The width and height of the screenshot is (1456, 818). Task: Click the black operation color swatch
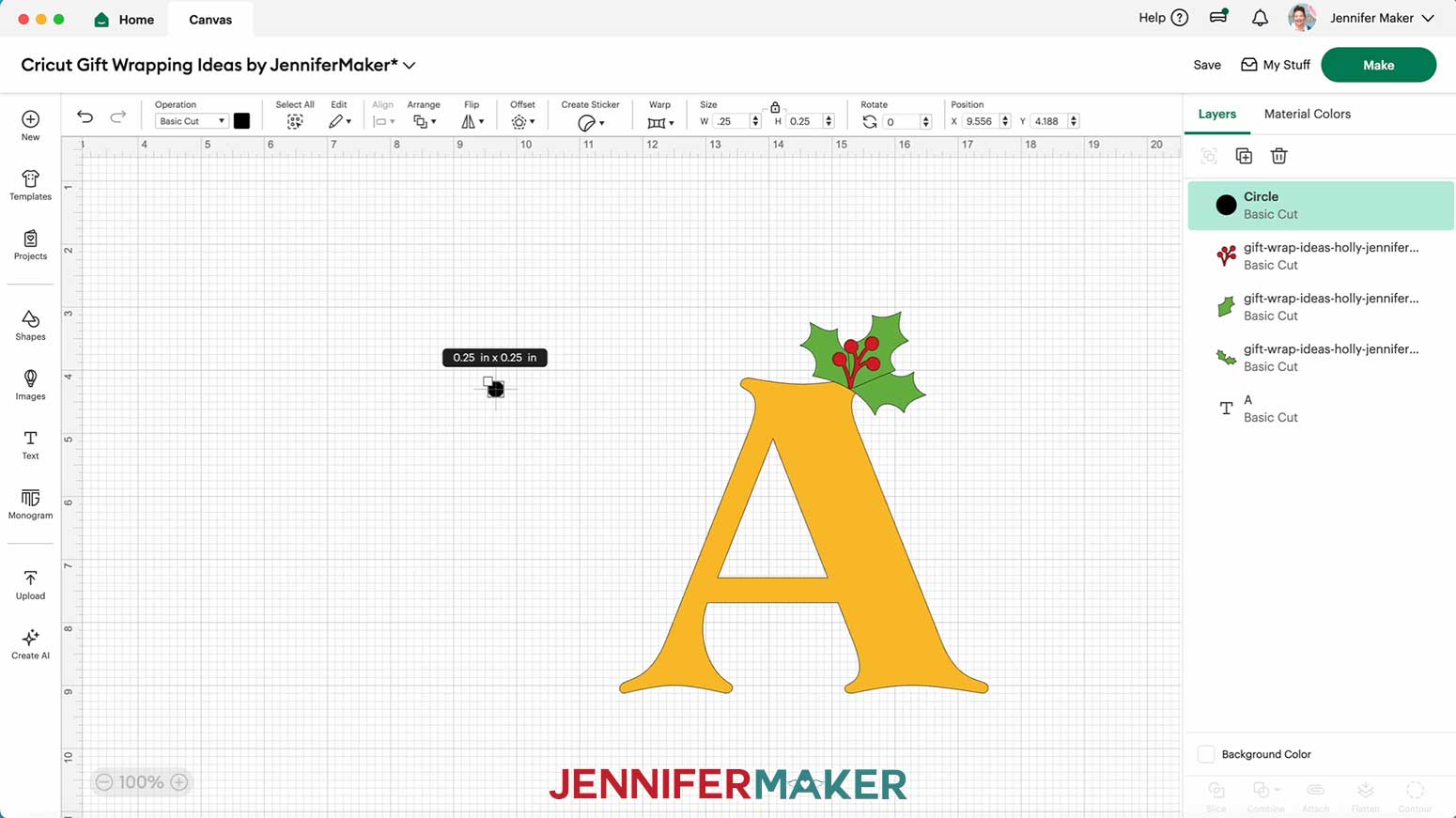tap(241, 120)
